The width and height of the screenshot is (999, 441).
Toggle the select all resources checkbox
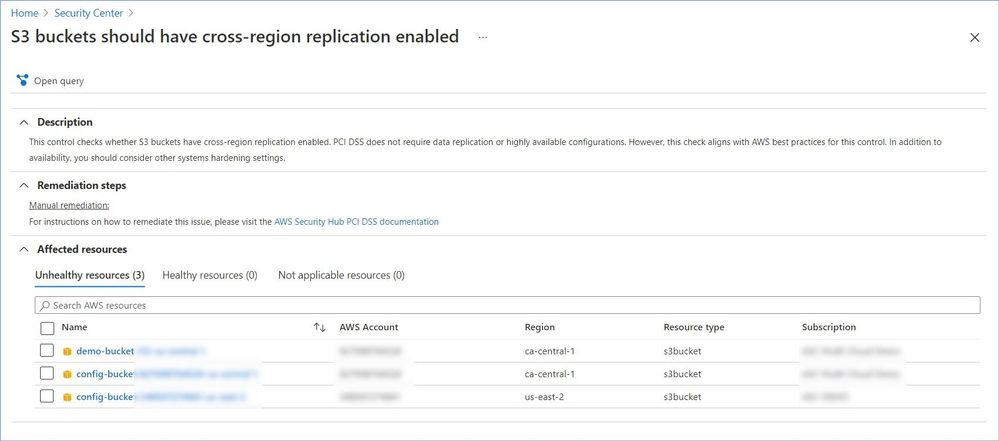click(47, 327)
